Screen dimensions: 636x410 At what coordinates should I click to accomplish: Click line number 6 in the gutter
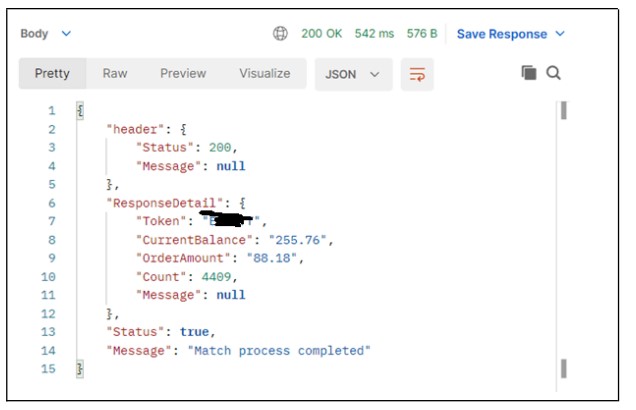(x=51, y=203)
